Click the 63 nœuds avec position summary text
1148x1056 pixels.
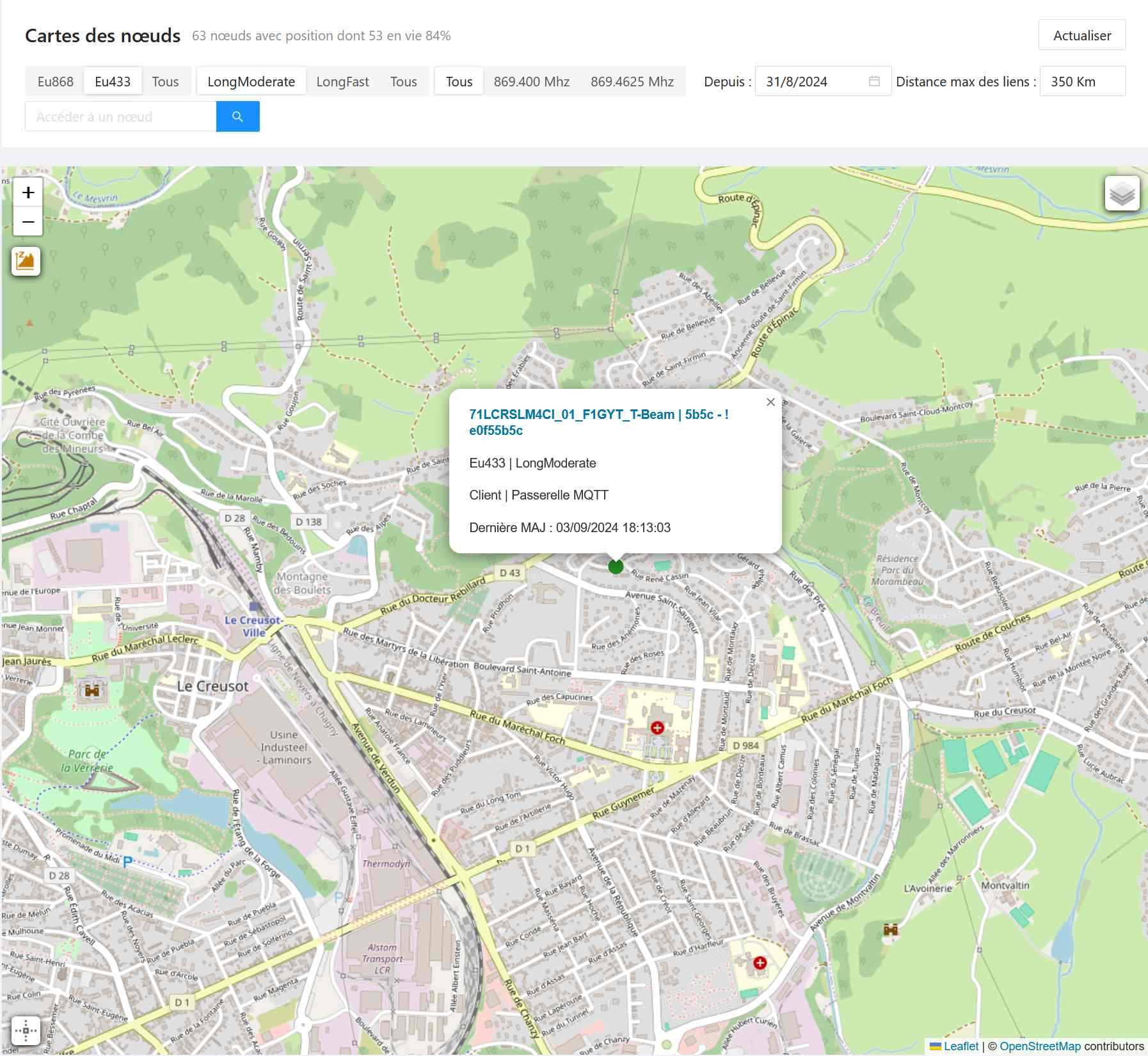pos(321,36)
